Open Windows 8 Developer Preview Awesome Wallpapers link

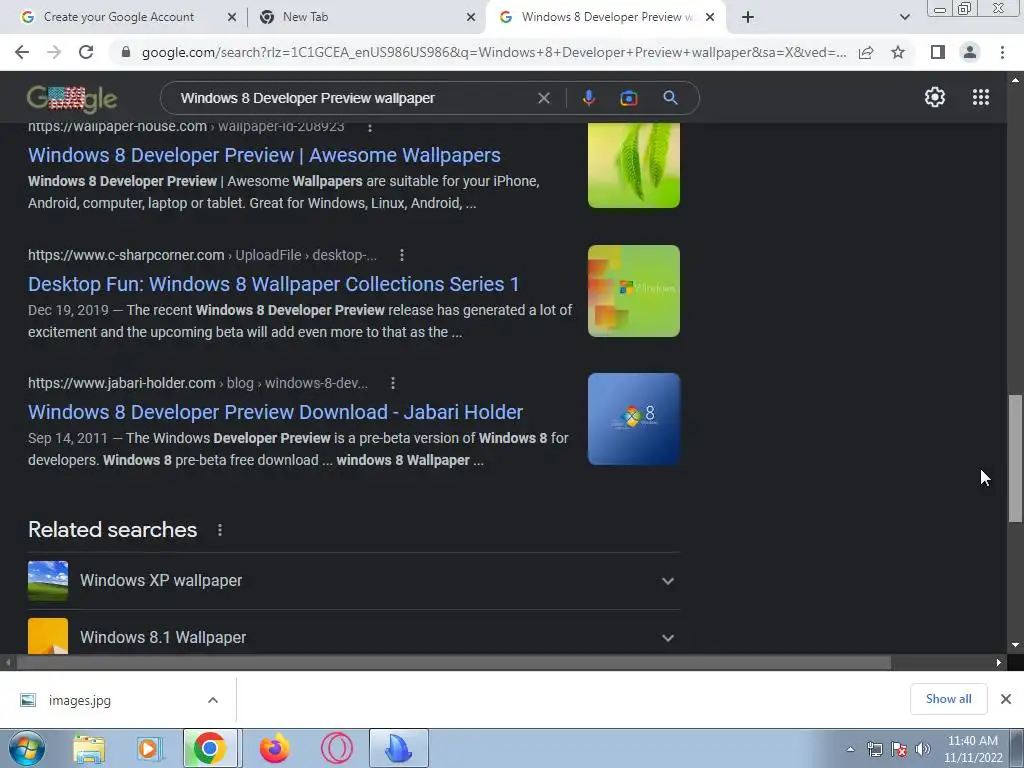[x=264, y=155]
